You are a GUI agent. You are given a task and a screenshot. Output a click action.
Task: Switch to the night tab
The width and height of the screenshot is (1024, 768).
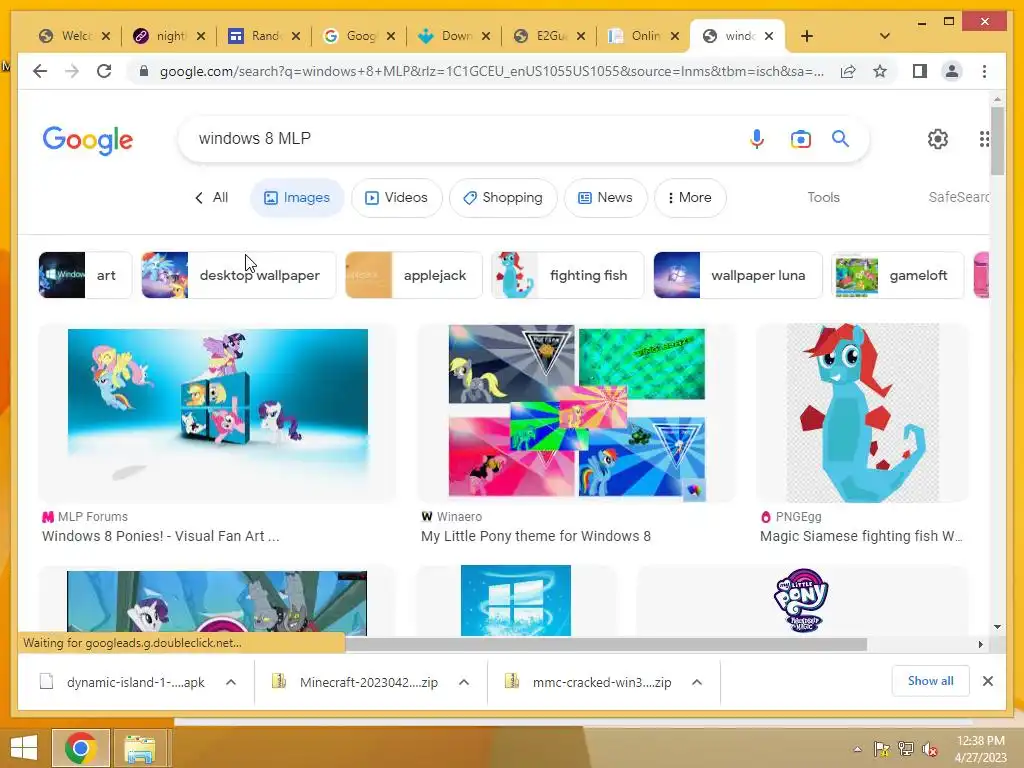tap(162, 36)
